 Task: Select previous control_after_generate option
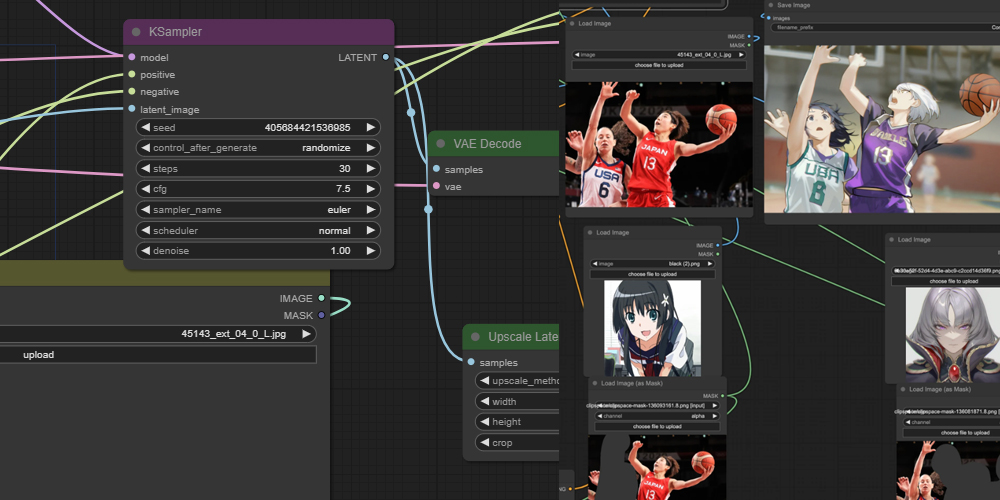click(145, 147)
